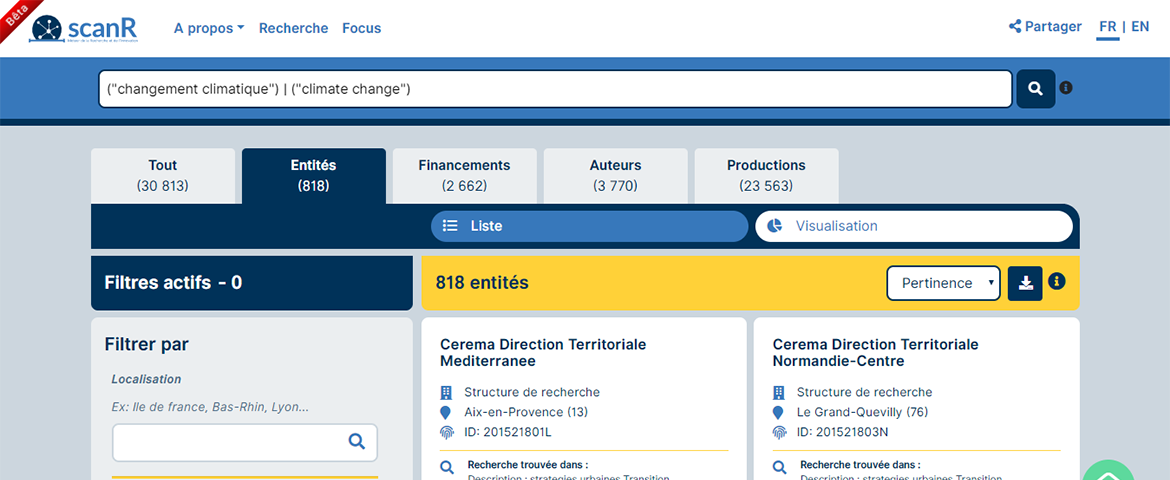Click the green scroll-to-top button
Screen dimensions: 1170x480
point(1108,472)
